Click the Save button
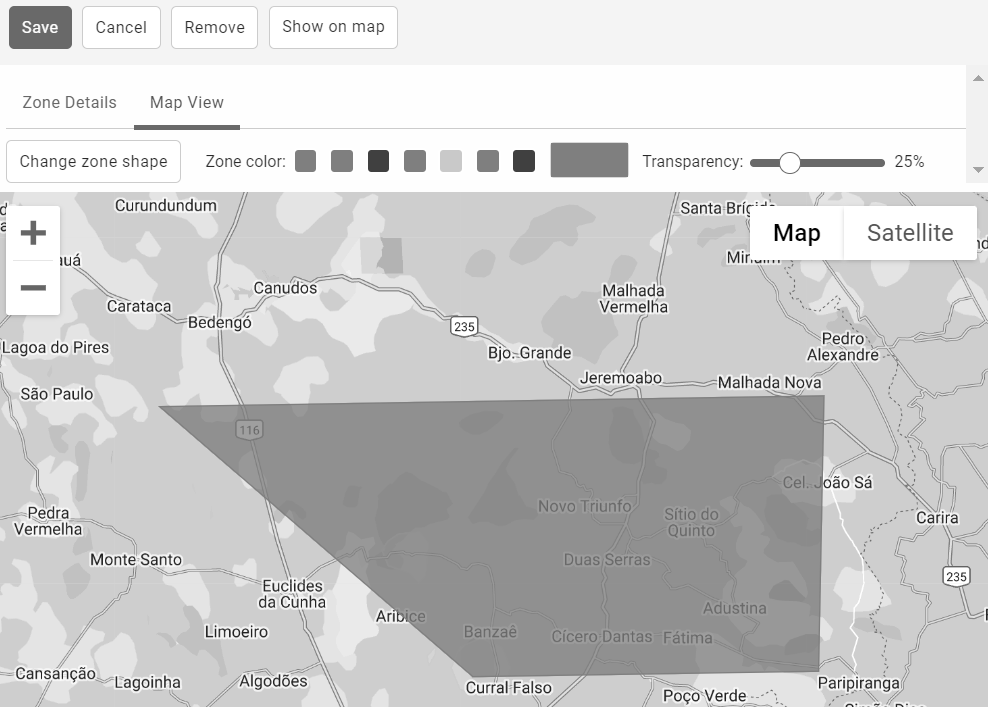988x707 pixels. (40, 28)
